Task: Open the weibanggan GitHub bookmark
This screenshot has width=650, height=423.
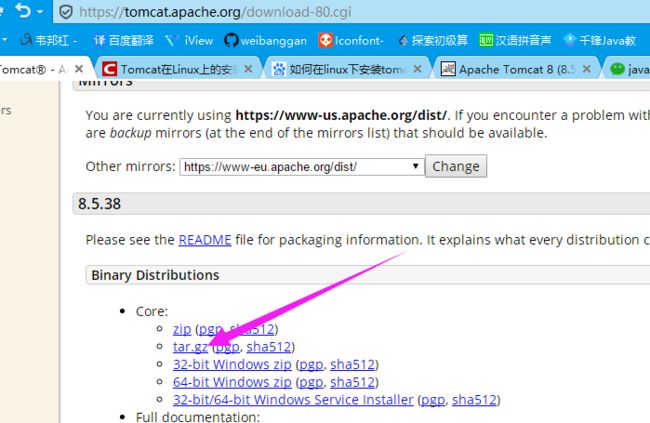Action: [x=265, y=40]
